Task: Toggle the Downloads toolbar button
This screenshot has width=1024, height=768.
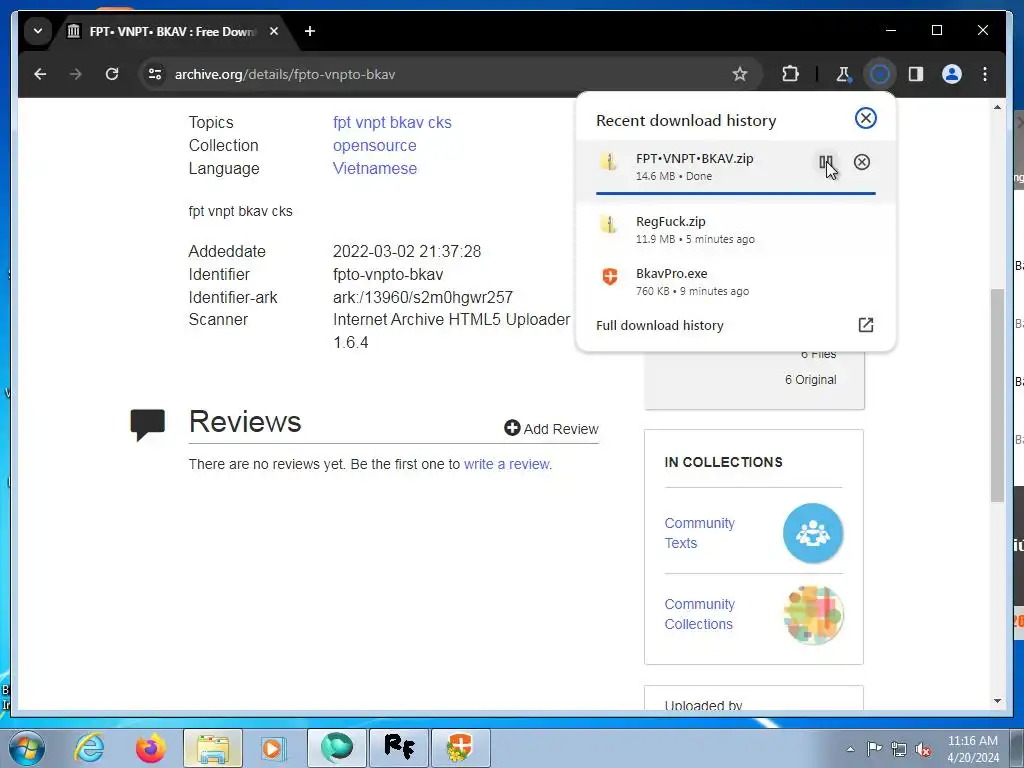Action: tap(880, 74)
